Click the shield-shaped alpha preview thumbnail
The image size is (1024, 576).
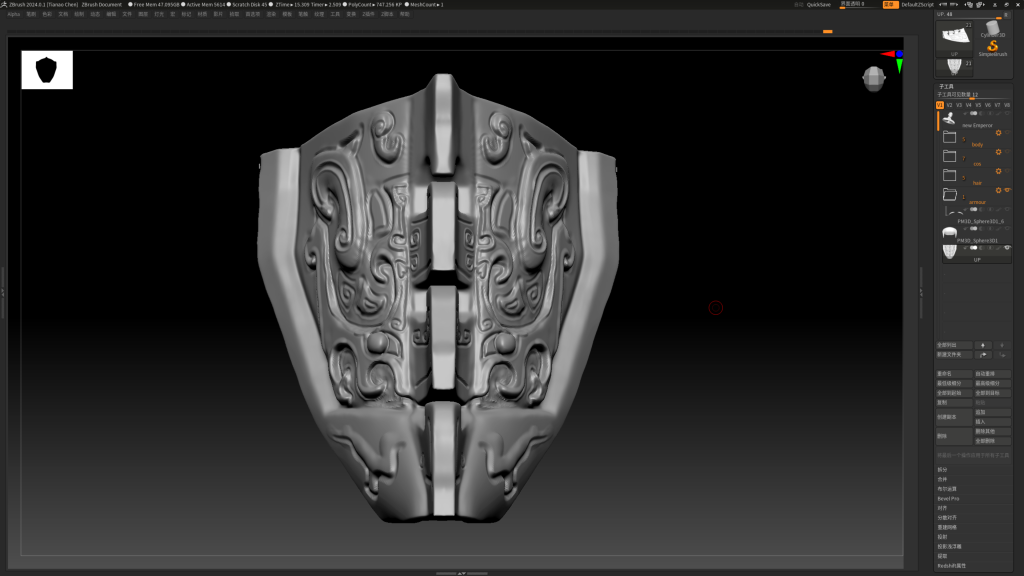[47, 70]
